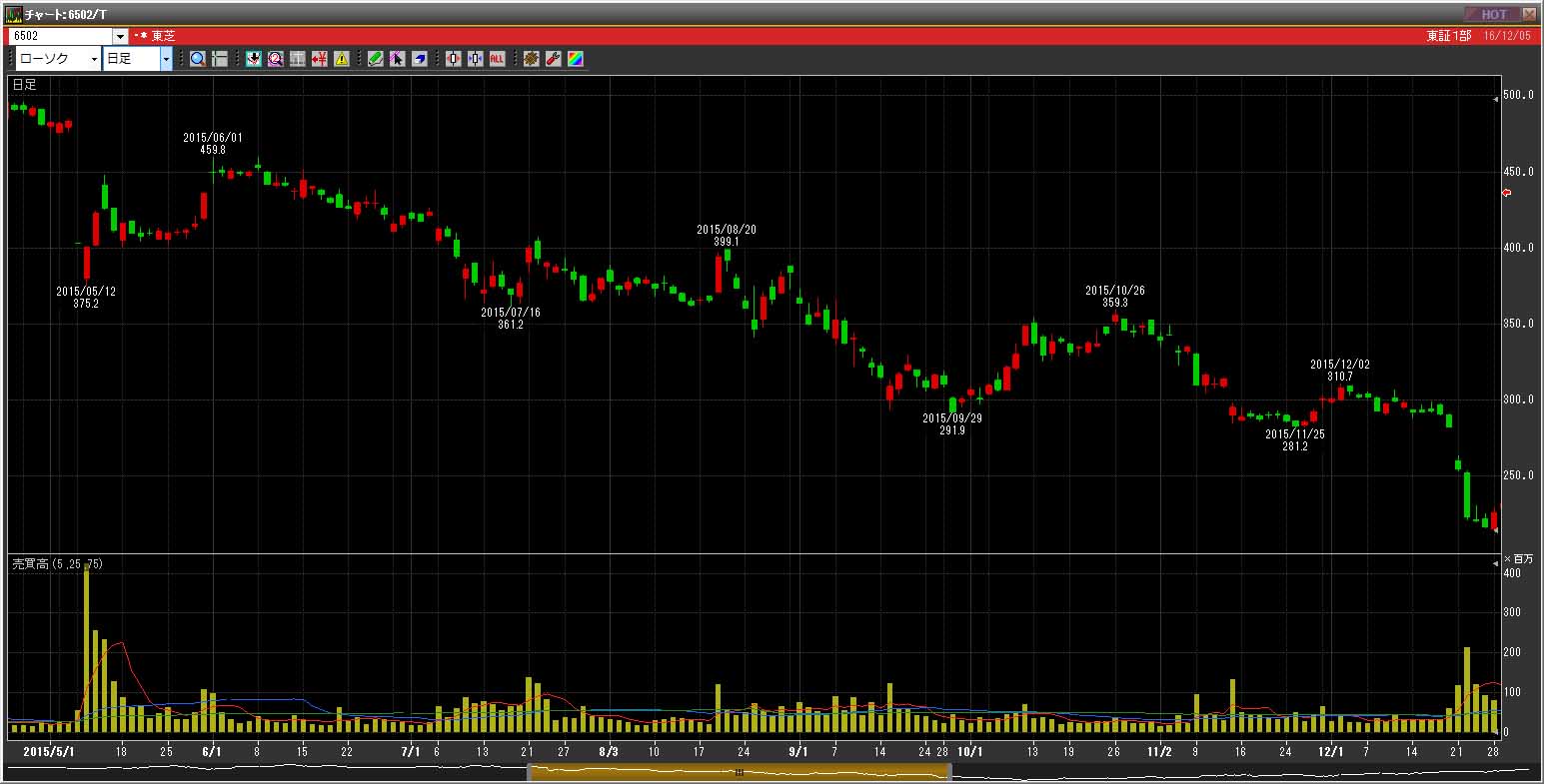1544x784 pixels.
Task: Open the rainbow color palette icon
Action: 575,59
